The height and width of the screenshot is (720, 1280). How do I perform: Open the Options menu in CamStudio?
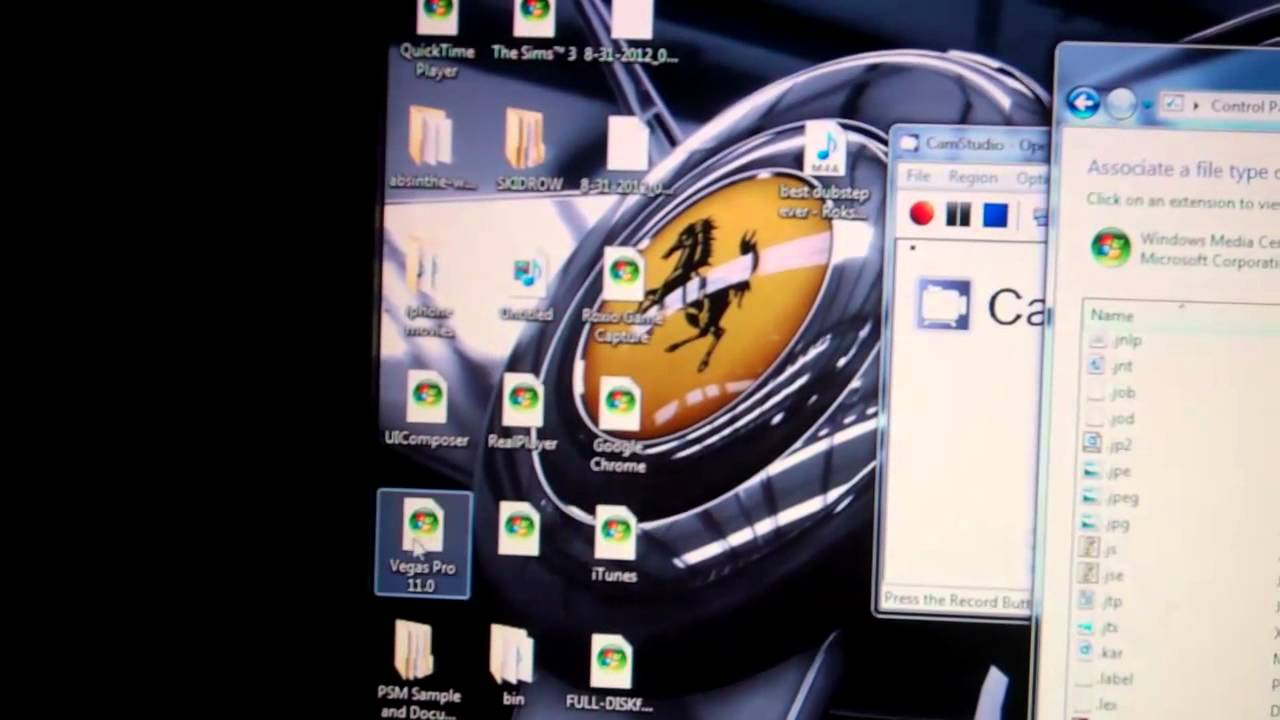click(1031, 179)
